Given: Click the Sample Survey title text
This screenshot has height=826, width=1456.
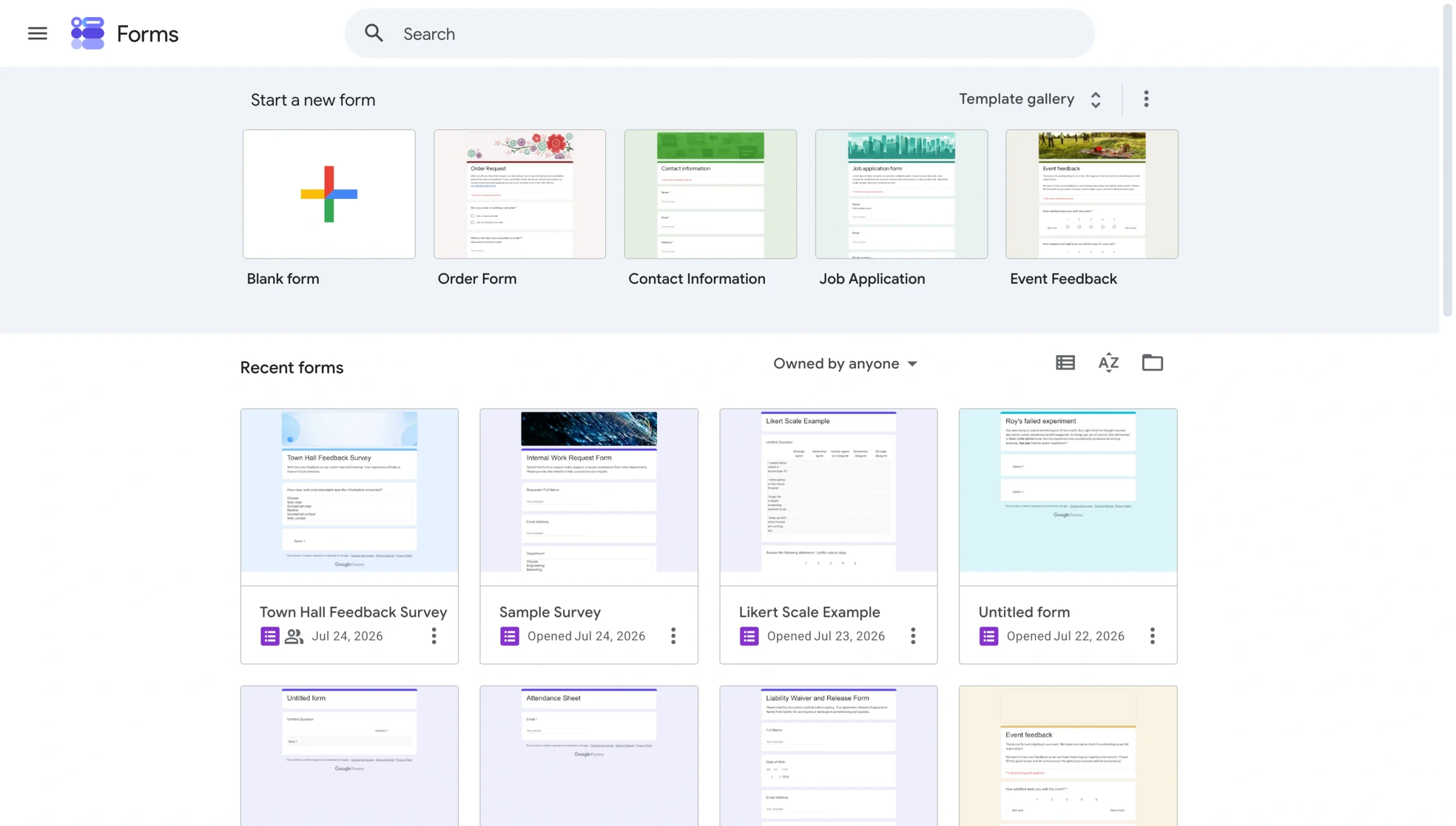Looking at the screenshot, I should pos(550,612).
